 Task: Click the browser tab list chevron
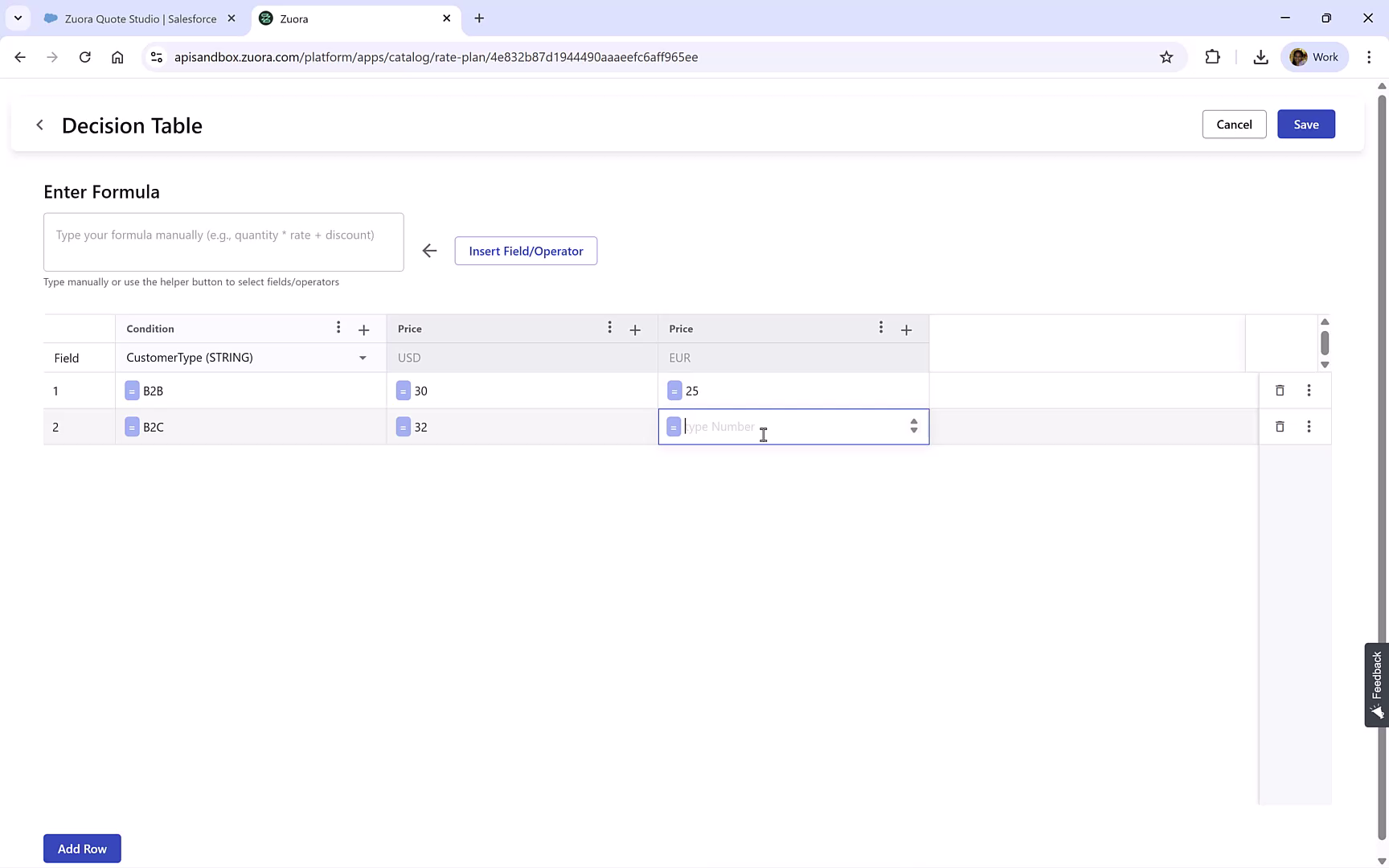pyautogui.click(x=17, y=18)
